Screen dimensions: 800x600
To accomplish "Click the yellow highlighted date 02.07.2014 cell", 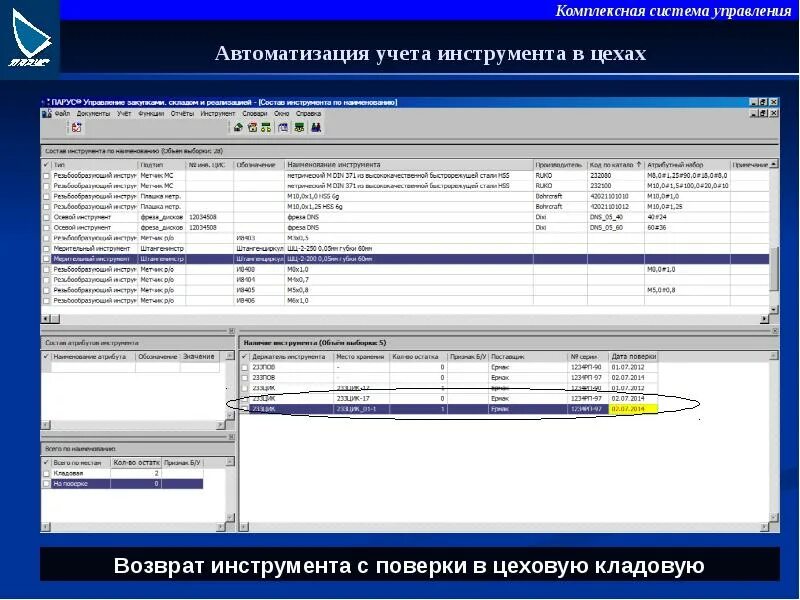I will coord(633,409).
